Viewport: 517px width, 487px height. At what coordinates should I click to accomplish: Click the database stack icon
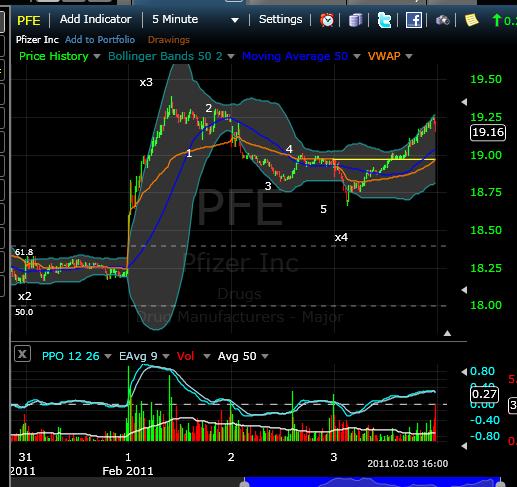pos(355,20)
